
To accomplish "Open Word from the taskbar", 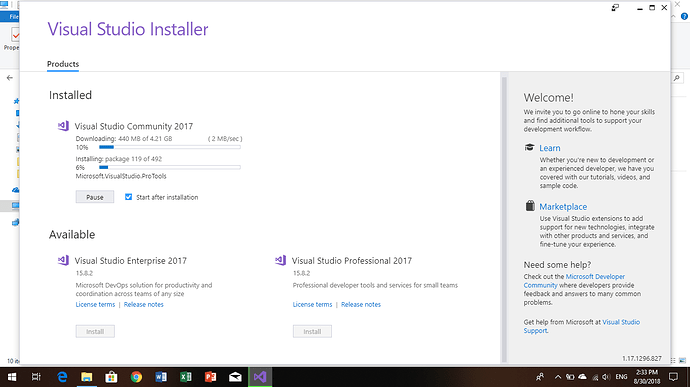I will [x=161, y=377].
